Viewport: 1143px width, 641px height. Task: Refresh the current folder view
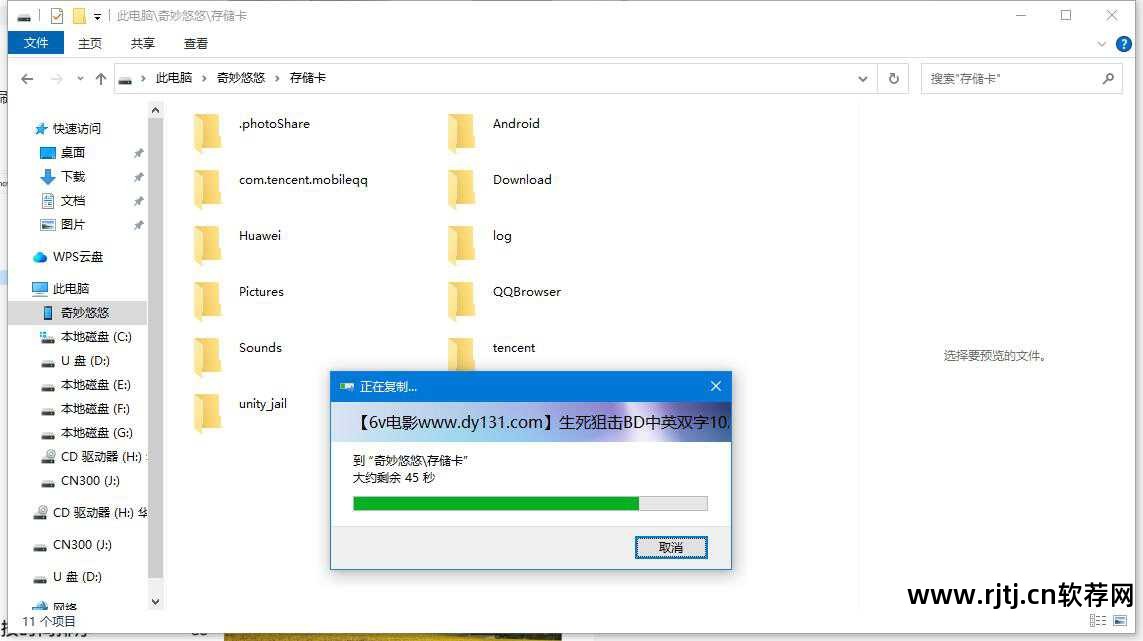(894, 79)
